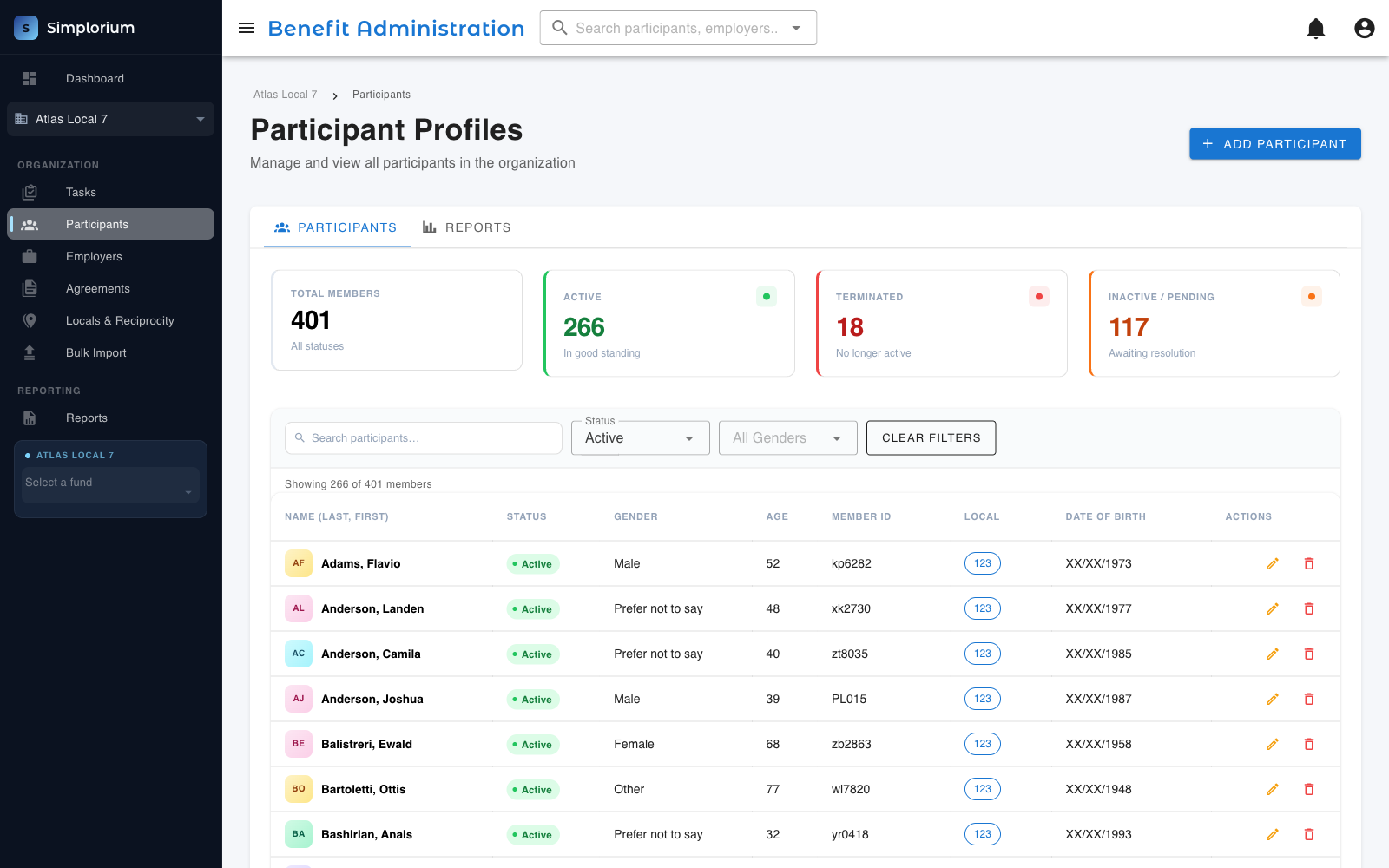Image resolution: width=1389 pixels, height=868 pixels.
Task: Switch to the Reports tab
Action: [x=467, y=227]
